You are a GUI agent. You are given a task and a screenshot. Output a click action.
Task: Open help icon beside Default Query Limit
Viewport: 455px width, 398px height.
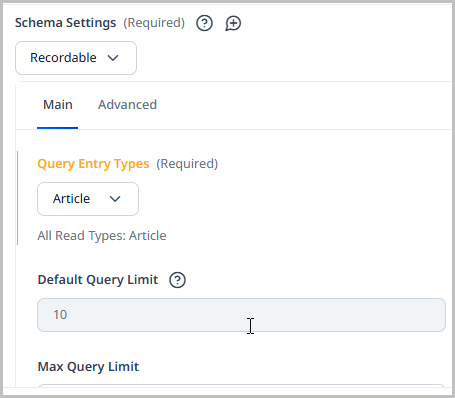[x=177, y=280]
